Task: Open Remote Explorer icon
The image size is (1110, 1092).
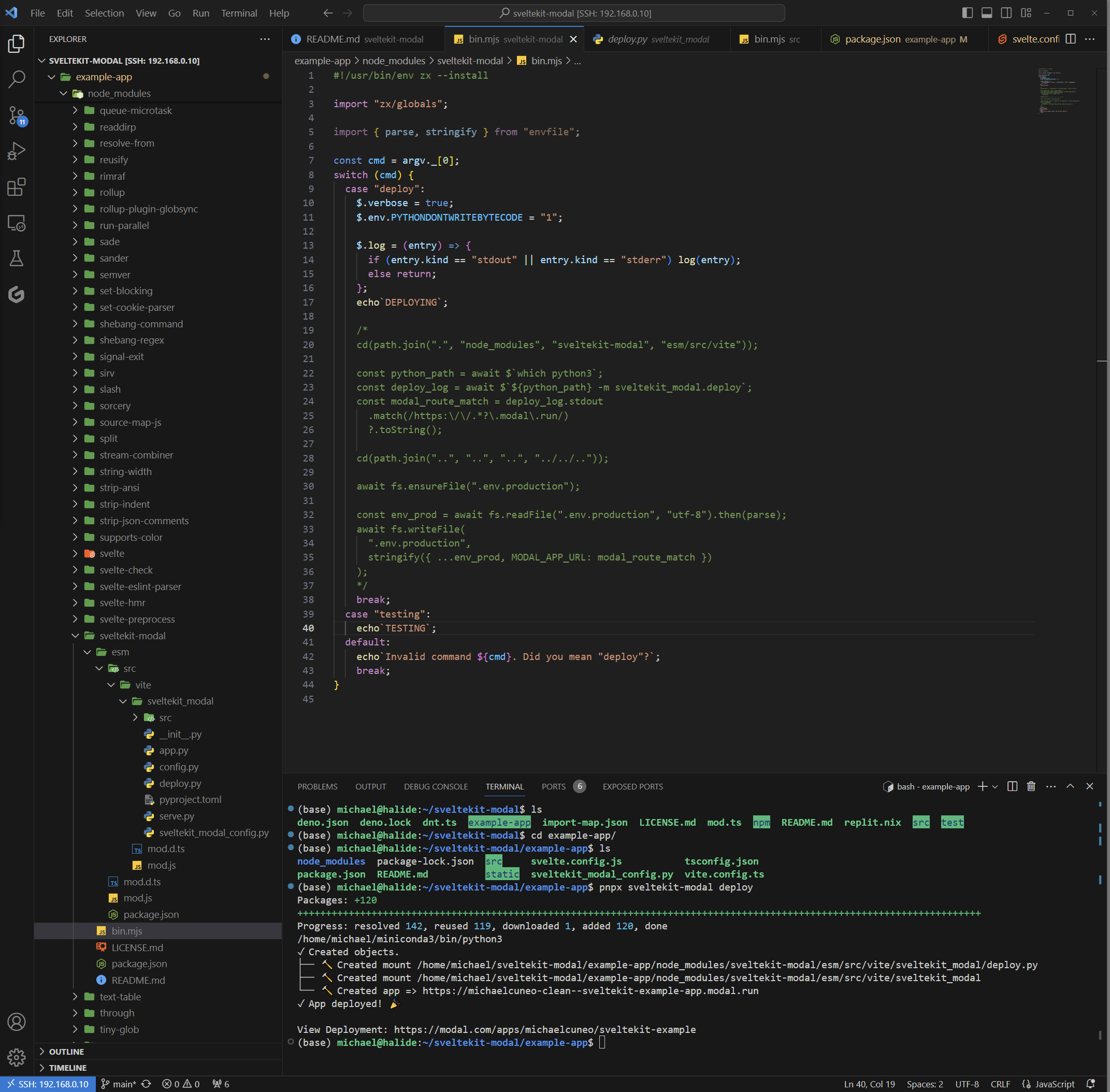Action: (17, 223)
